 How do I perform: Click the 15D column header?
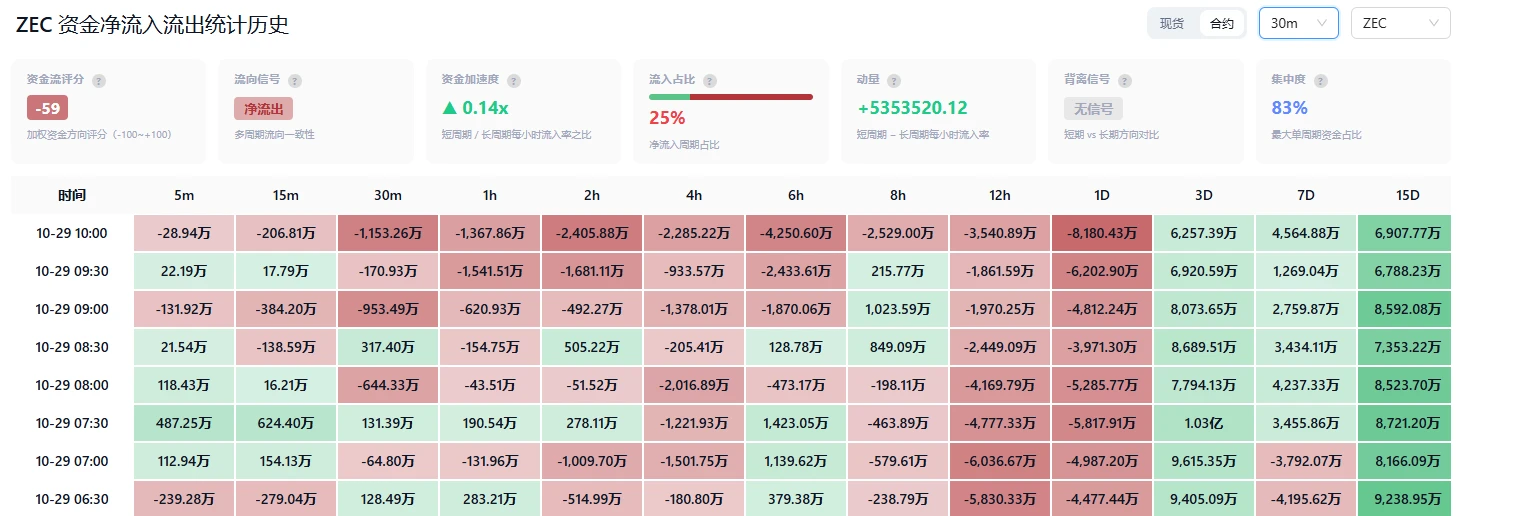point(1405,195)
